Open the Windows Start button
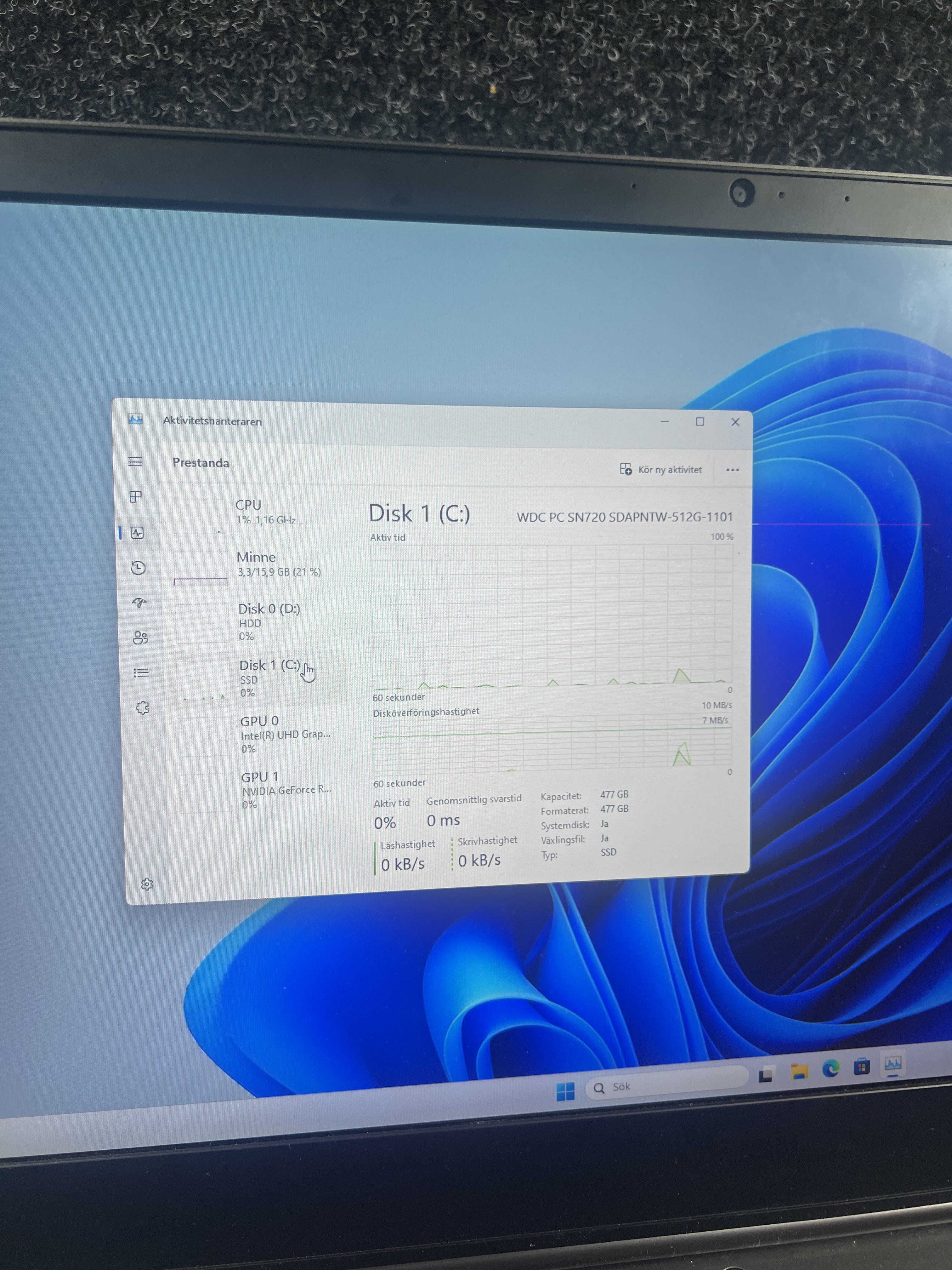The height and width of the screenshot is (1270, 952). point(566,1091)
